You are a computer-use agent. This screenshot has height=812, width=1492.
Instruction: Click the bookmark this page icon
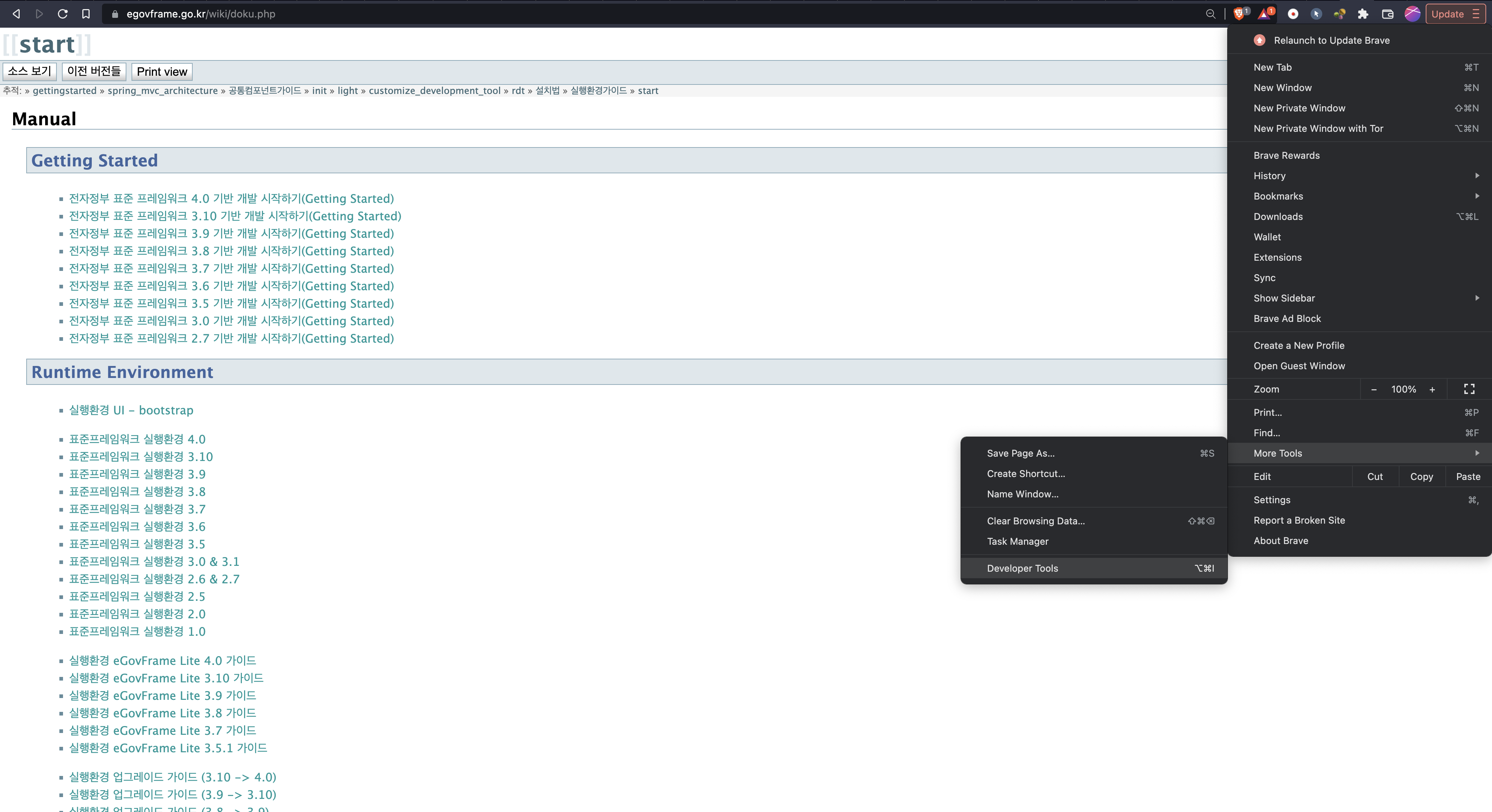point(86,14)
